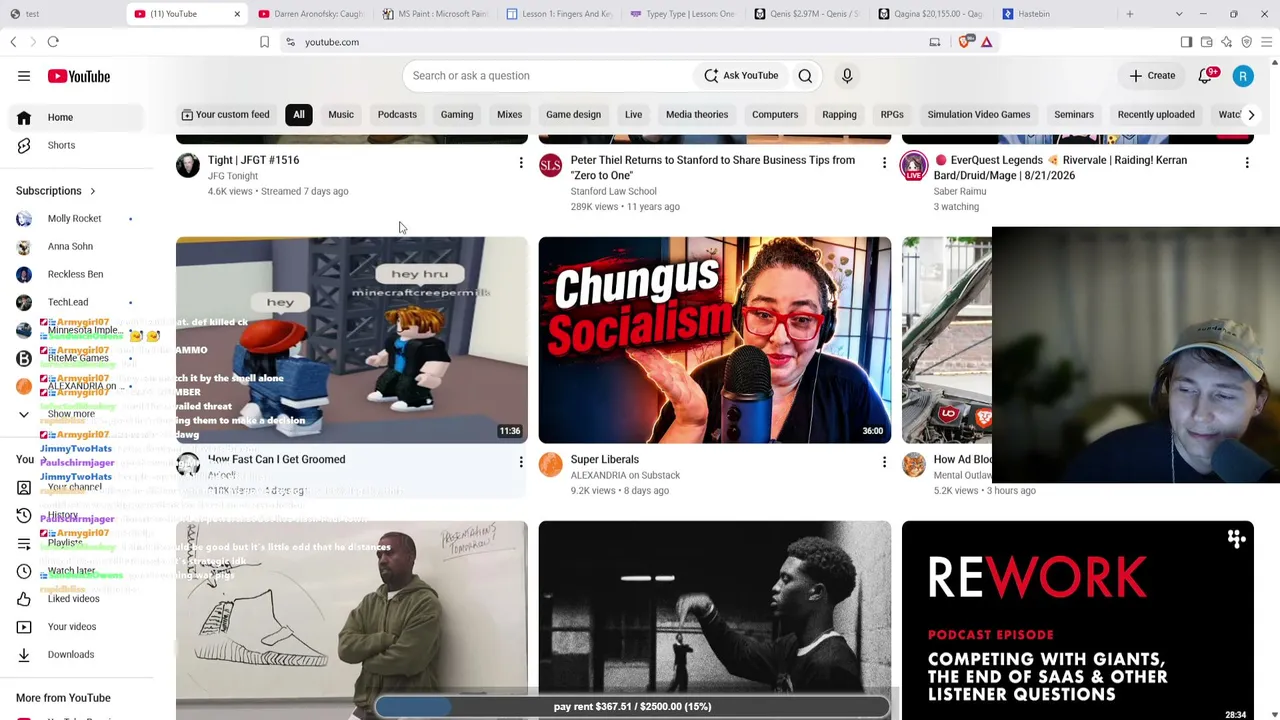Viewport: 1280px width, 720px height.
Task: Open the Brave Wallet icon
Action: click(x=1207, y=42)
